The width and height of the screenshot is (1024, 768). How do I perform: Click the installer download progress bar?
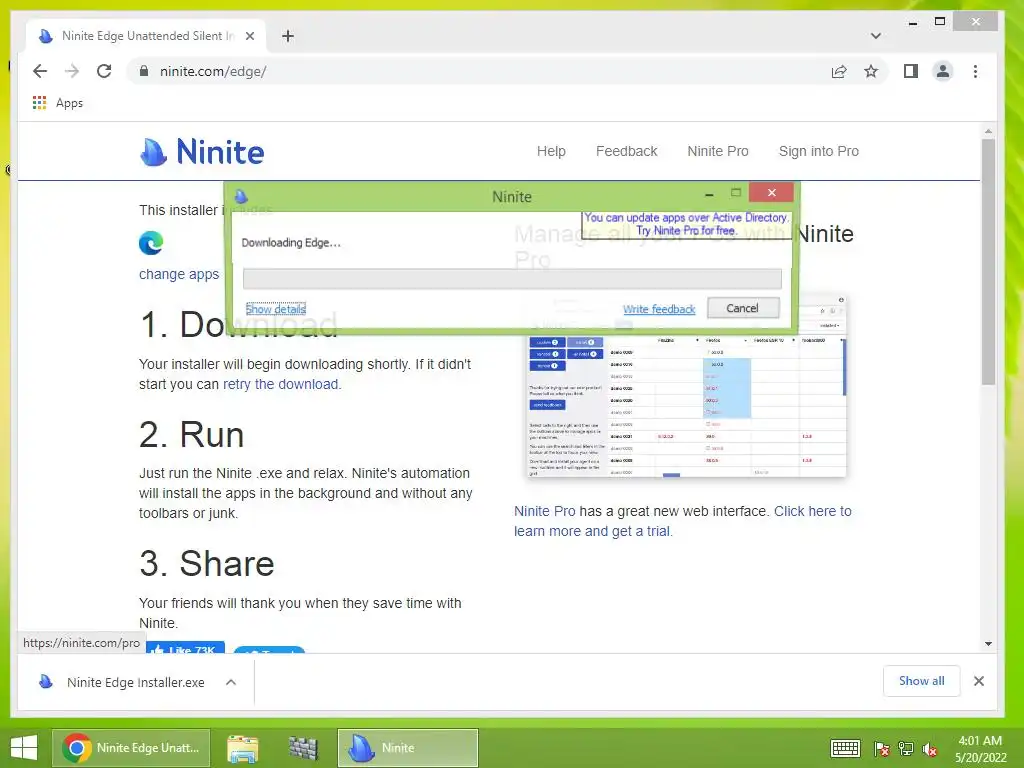pos(512,279)
